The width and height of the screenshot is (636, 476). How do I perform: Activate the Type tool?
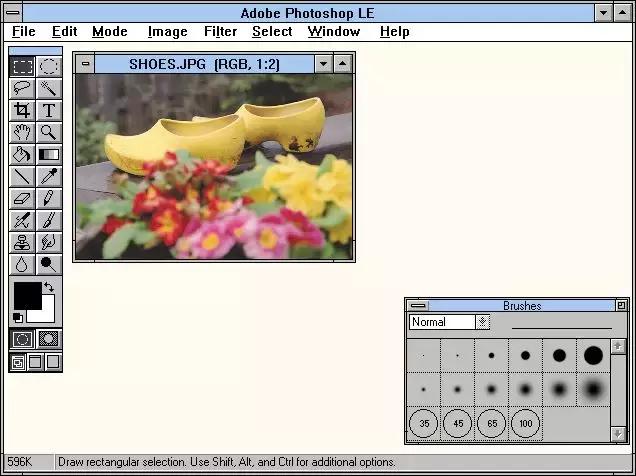pos(48,110)
